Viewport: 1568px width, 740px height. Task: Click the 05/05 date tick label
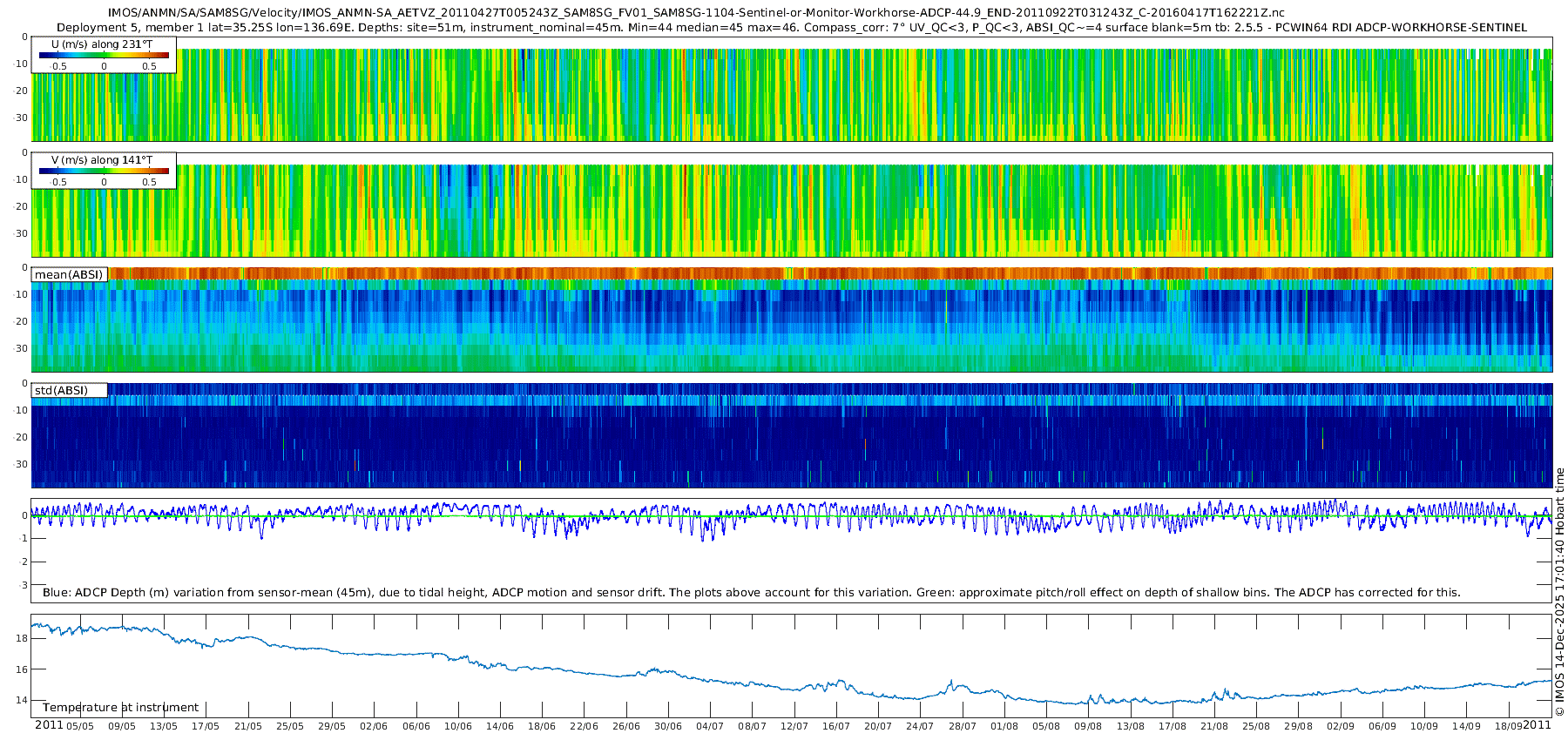pyautogui.click(x=80, y=726)
